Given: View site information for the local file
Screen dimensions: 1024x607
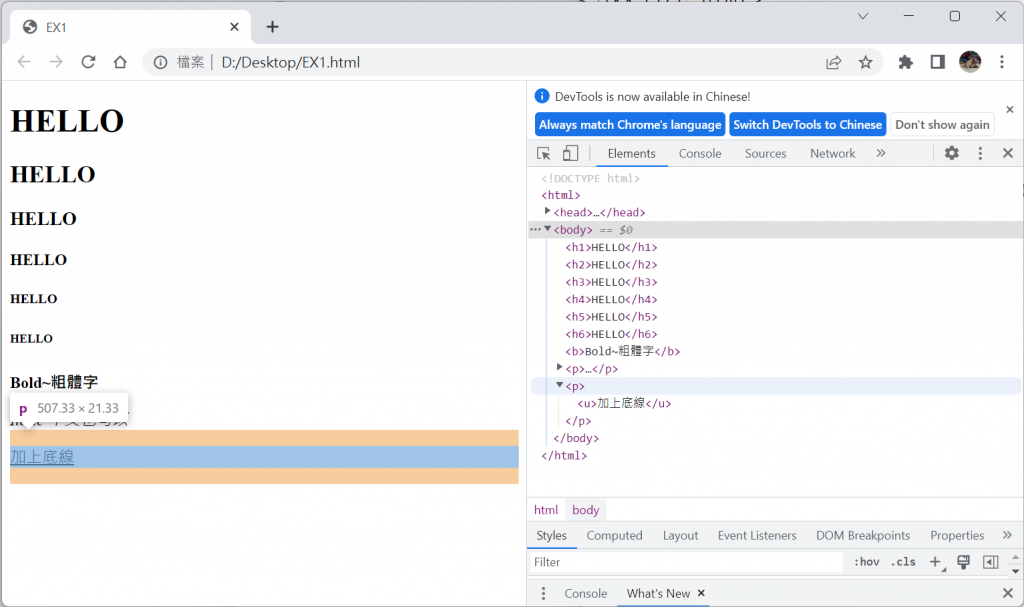Looking at the screenshot, I should click(x=161, y=62).
